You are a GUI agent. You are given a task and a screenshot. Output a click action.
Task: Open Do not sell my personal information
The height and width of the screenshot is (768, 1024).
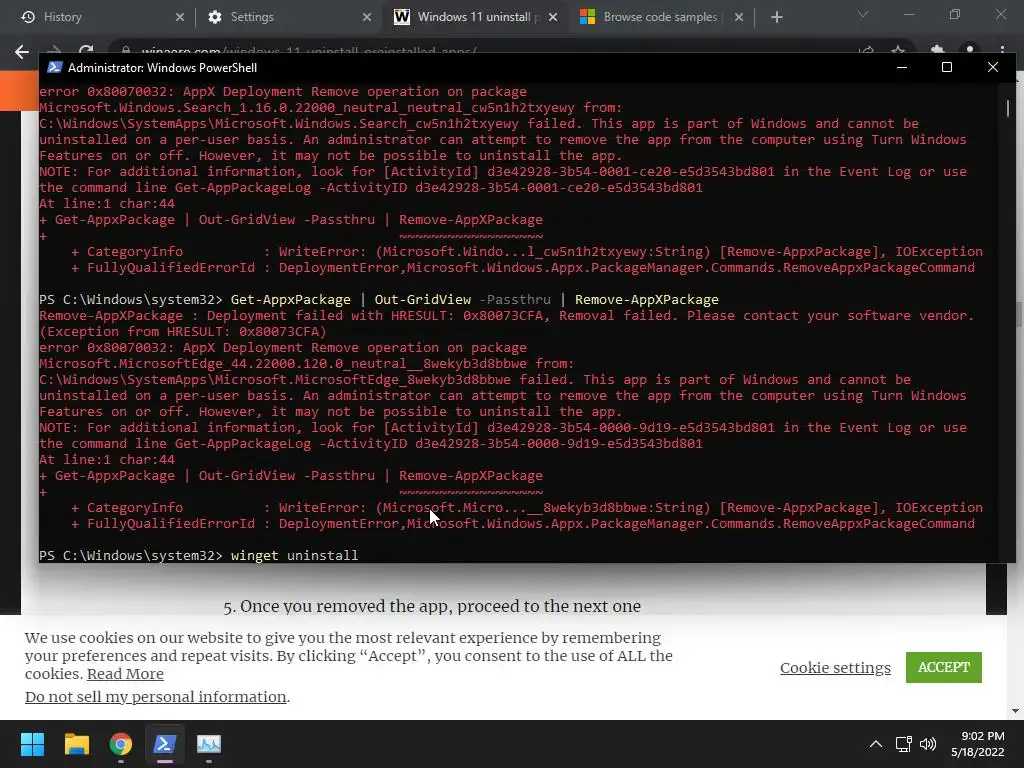tap(155, 697)
